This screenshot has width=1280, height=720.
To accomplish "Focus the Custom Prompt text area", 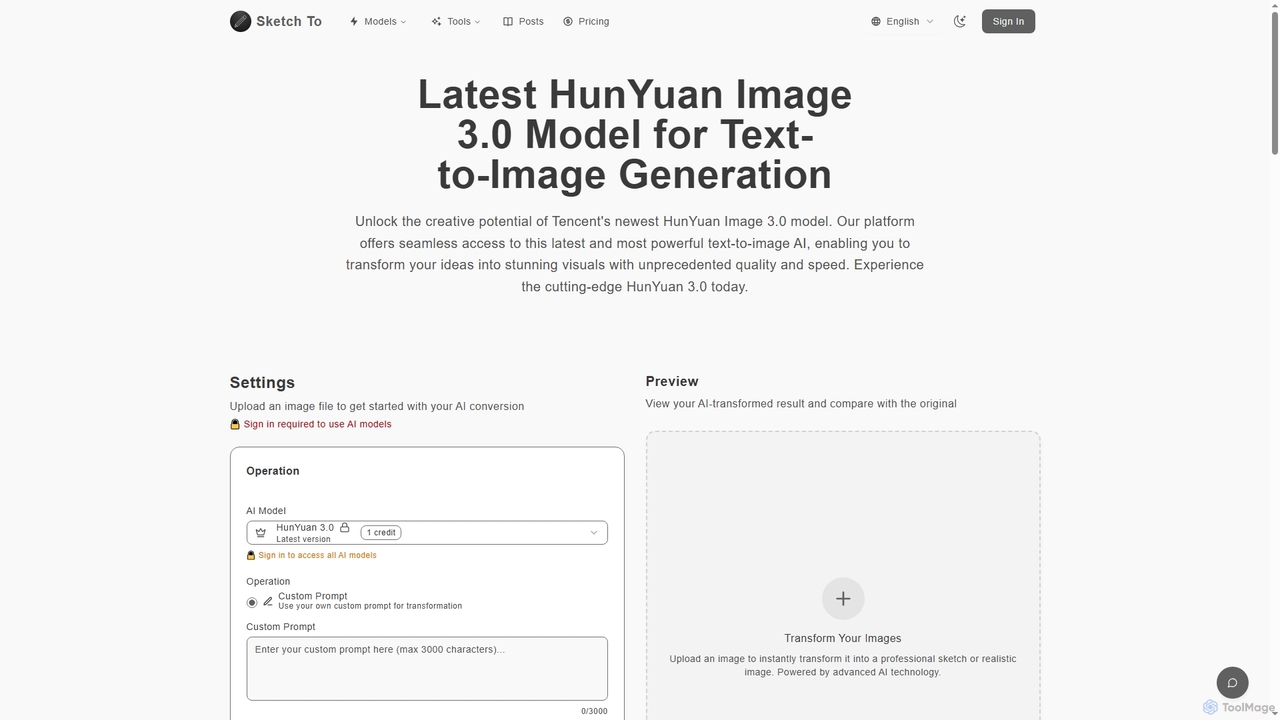I will click(x=427, y=668).
